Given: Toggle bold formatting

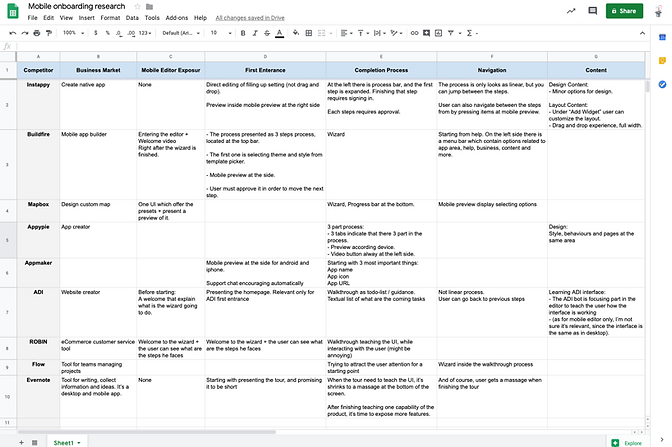Looking at the screenshot, I should tap(243, 33).
